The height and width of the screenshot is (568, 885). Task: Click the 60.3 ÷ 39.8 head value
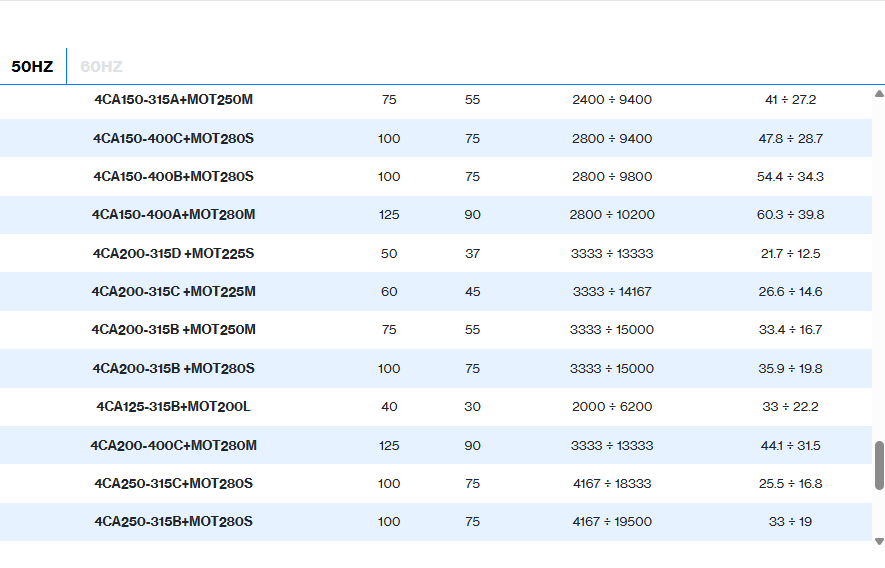pyautogui.click(x=790, y=215)
